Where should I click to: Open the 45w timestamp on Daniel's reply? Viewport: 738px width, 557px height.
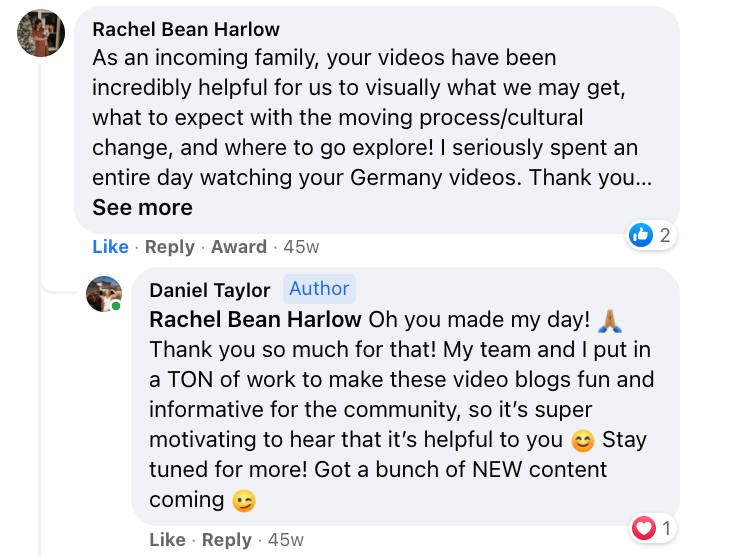pyautogui.click(x=285, y=540)
